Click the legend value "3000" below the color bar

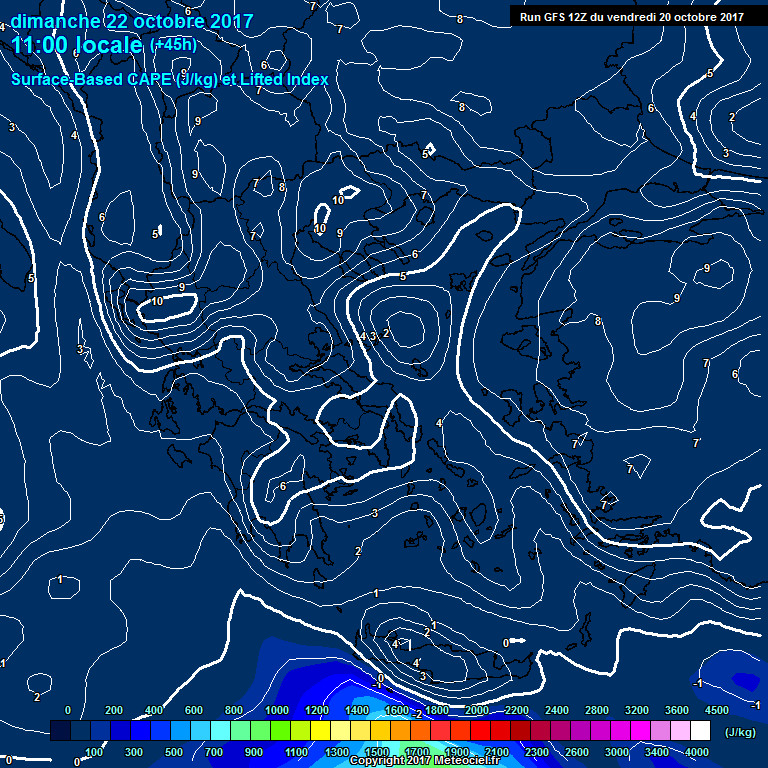(617, 752)
